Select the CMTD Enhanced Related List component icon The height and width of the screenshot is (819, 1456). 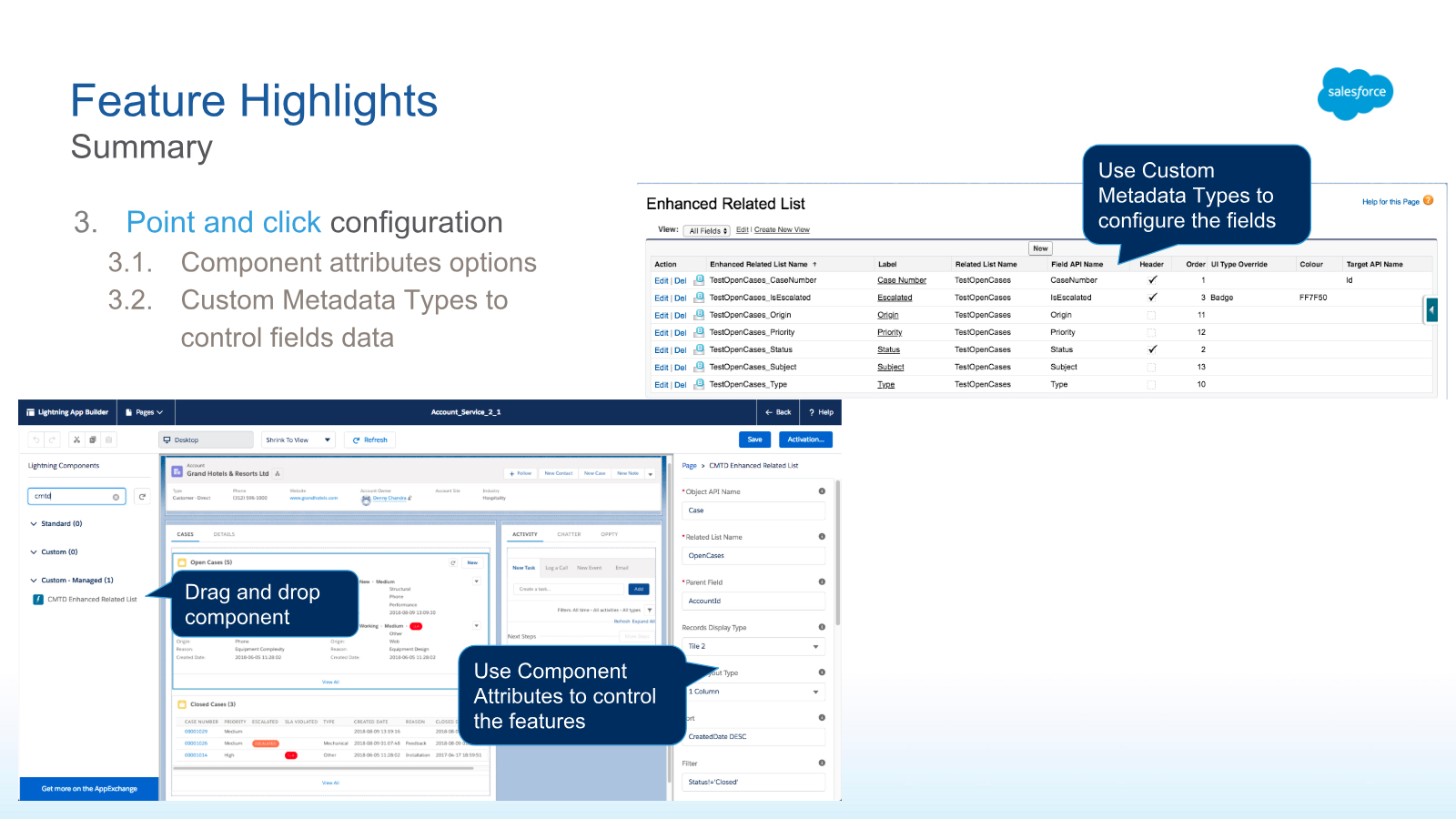pyautogui.click(x=36, y=600)
